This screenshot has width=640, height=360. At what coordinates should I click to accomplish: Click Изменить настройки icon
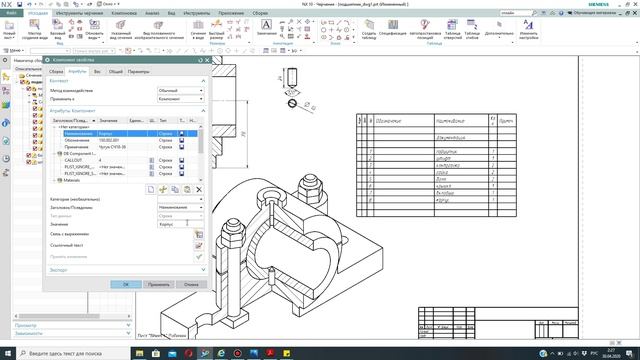[x=529, y=29]
